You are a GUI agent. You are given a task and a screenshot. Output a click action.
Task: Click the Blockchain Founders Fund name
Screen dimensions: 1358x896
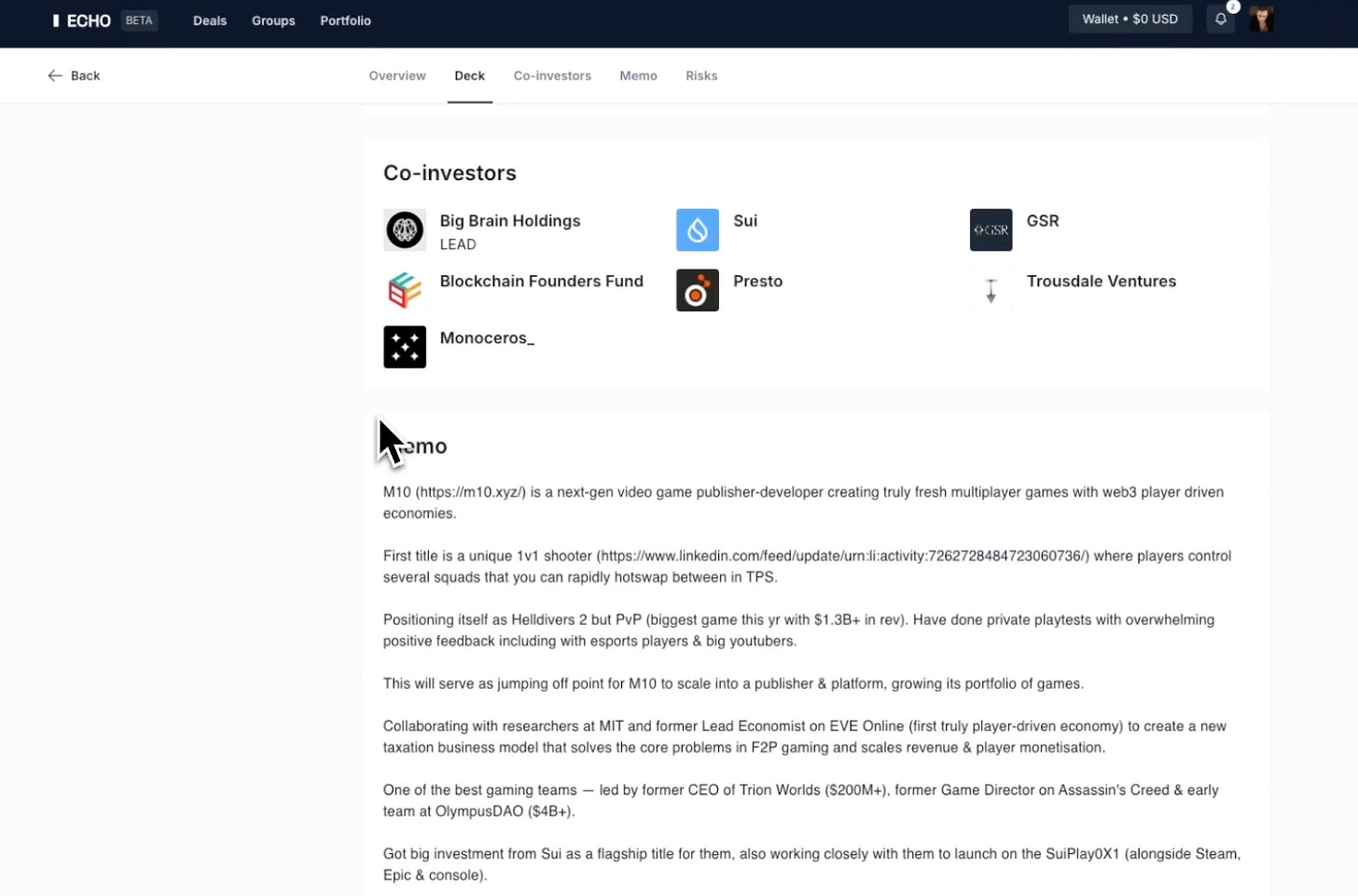coord(542,281)
